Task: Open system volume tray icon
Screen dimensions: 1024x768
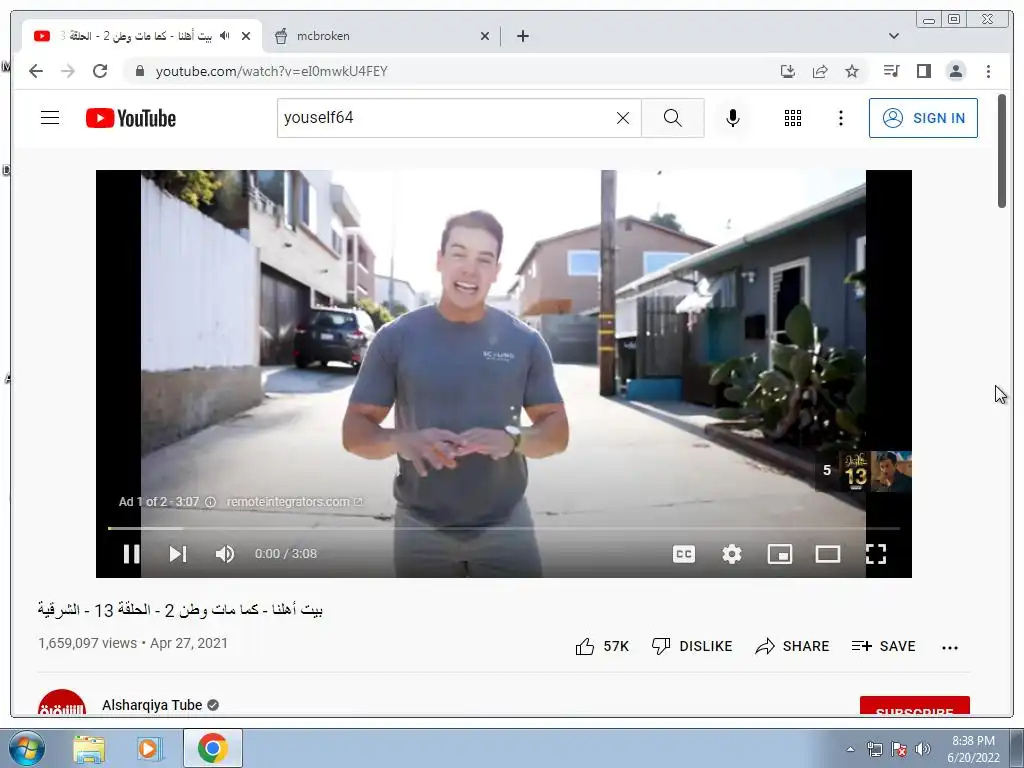Action: [923, 749]
